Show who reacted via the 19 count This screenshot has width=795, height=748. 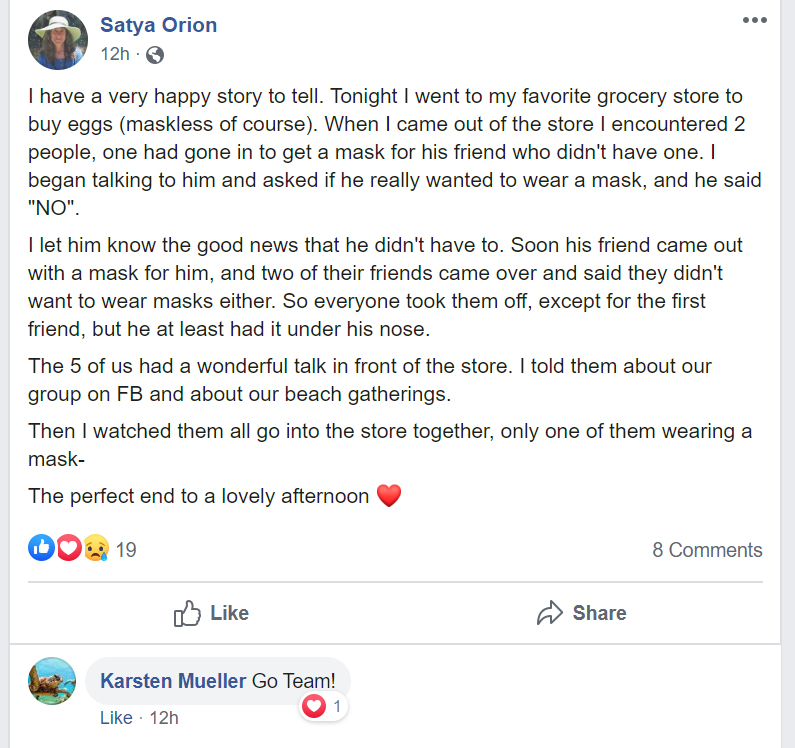(x=126, y=549)
